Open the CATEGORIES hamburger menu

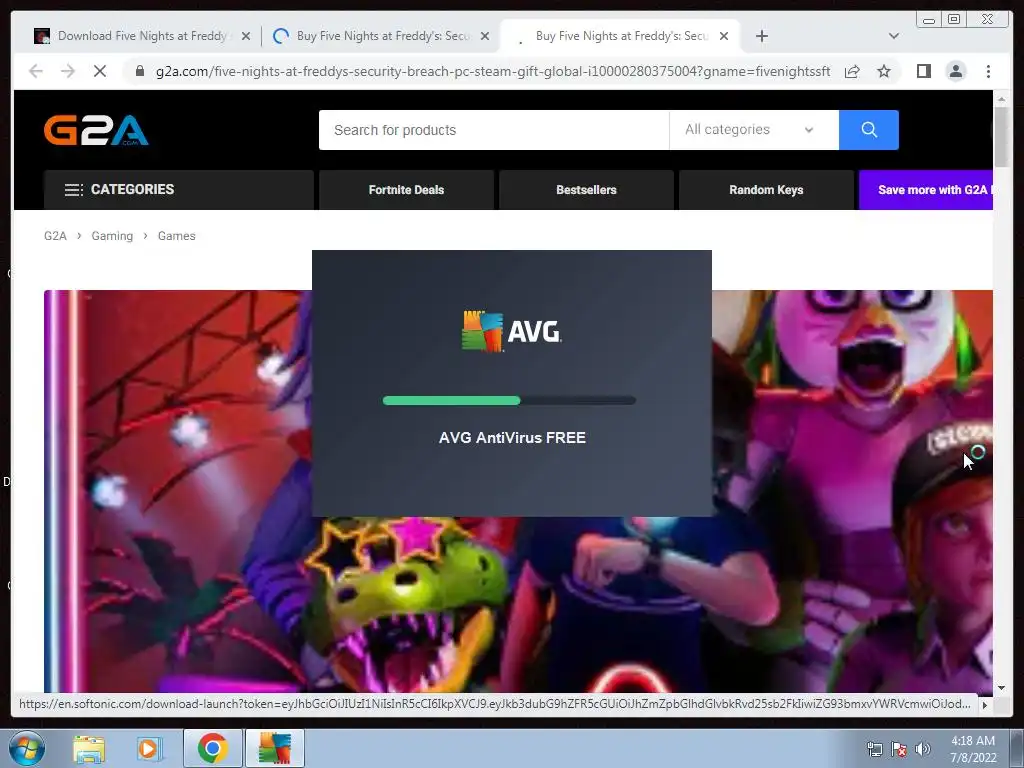(x=178, y=189)
